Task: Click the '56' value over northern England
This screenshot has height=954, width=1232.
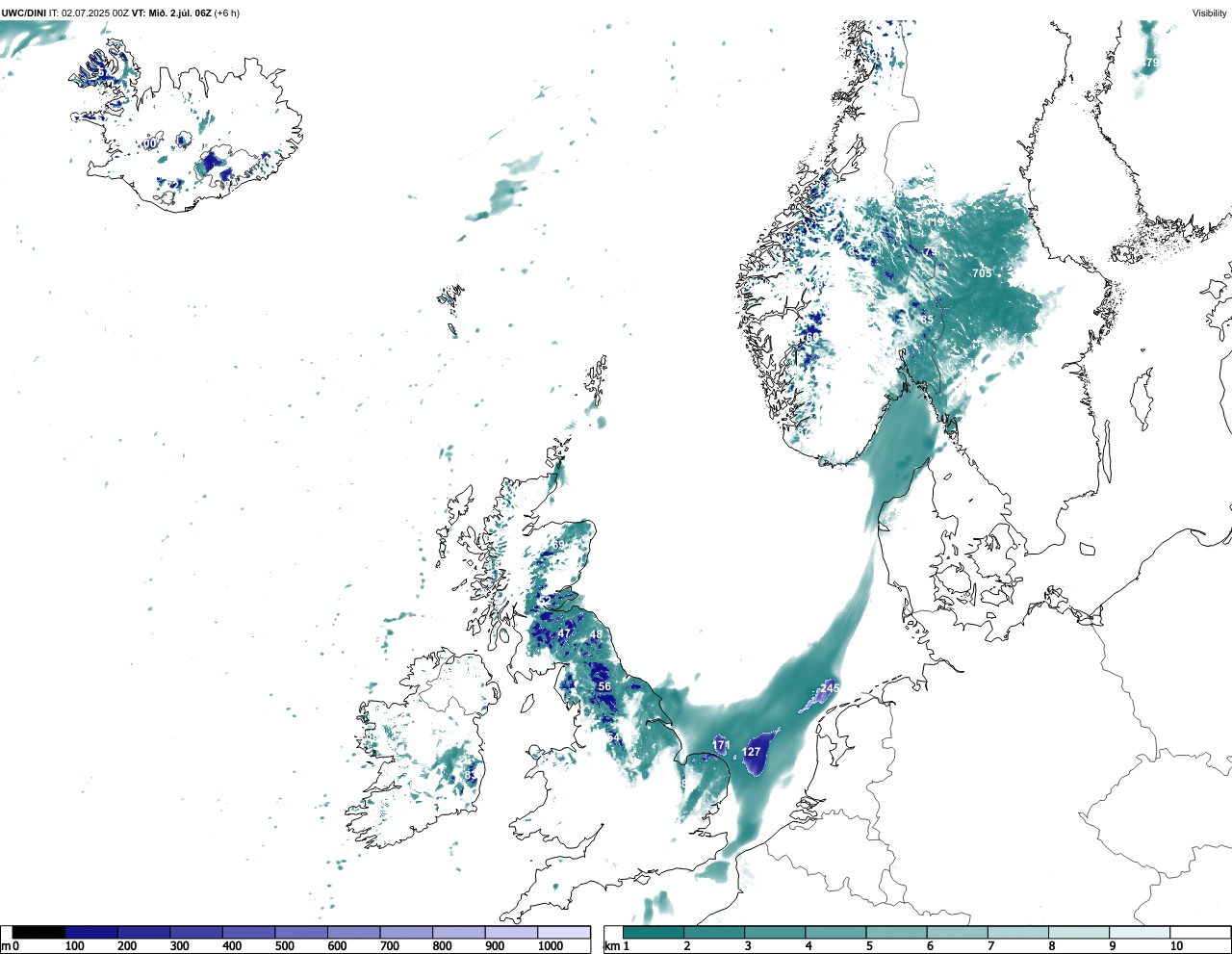Action: pos(604,686)
